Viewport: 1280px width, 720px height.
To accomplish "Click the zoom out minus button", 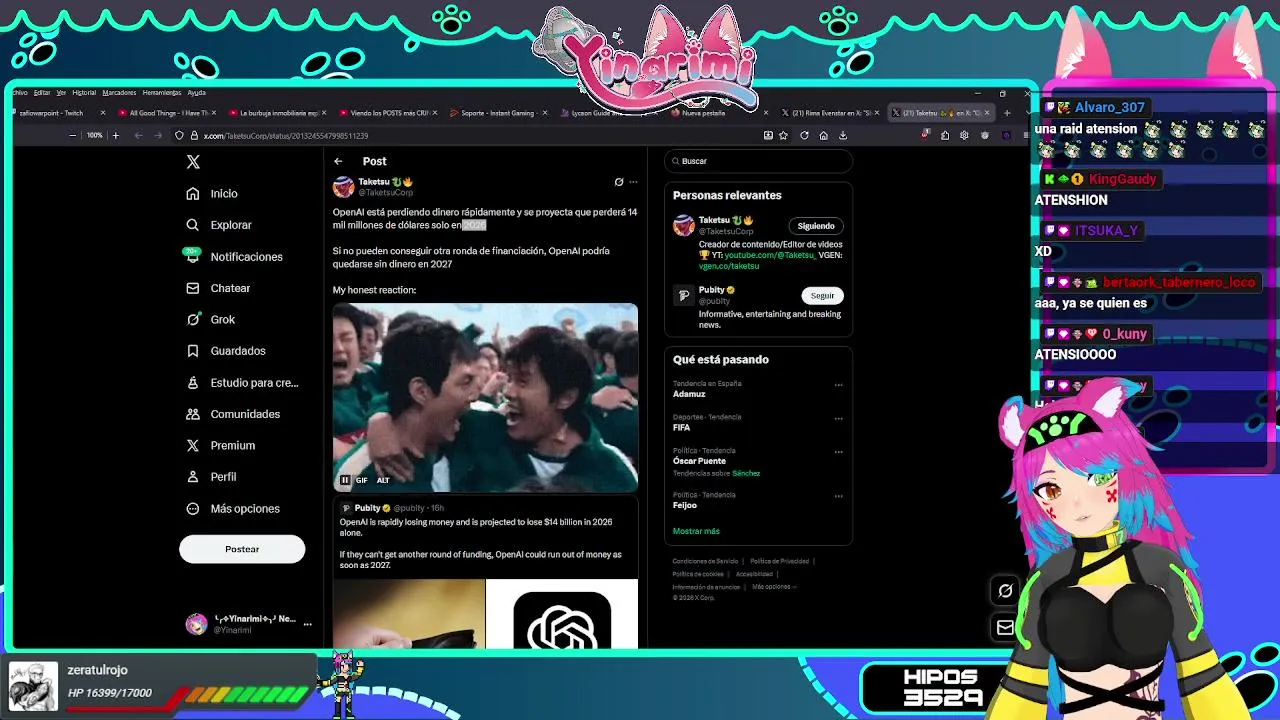I will click(72, 135).
